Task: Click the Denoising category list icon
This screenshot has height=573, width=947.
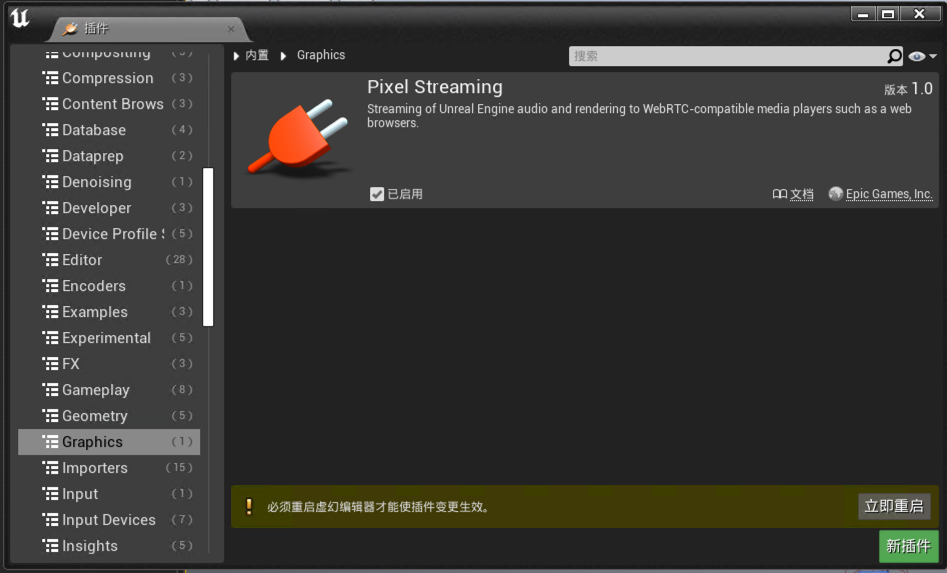Action: tap(51, 182)
